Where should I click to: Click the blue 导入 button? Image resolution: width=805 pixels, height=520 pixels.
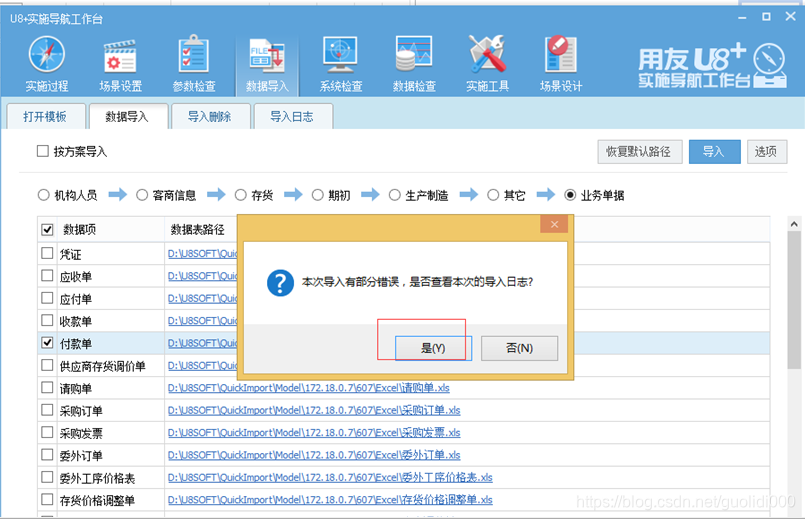(714, 152)
